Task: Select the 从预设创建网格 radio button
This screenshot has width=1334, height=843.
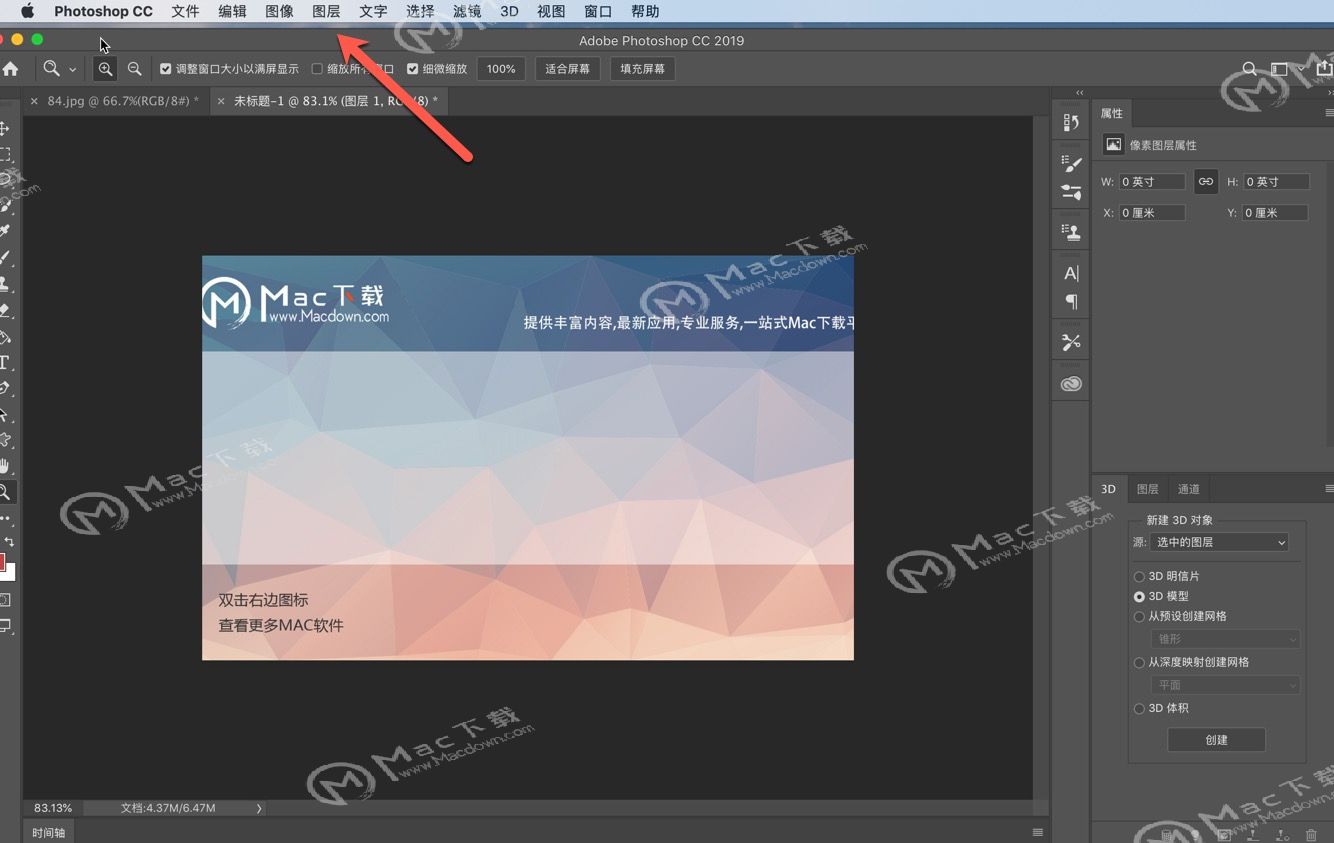Action: pos(1139,617)
